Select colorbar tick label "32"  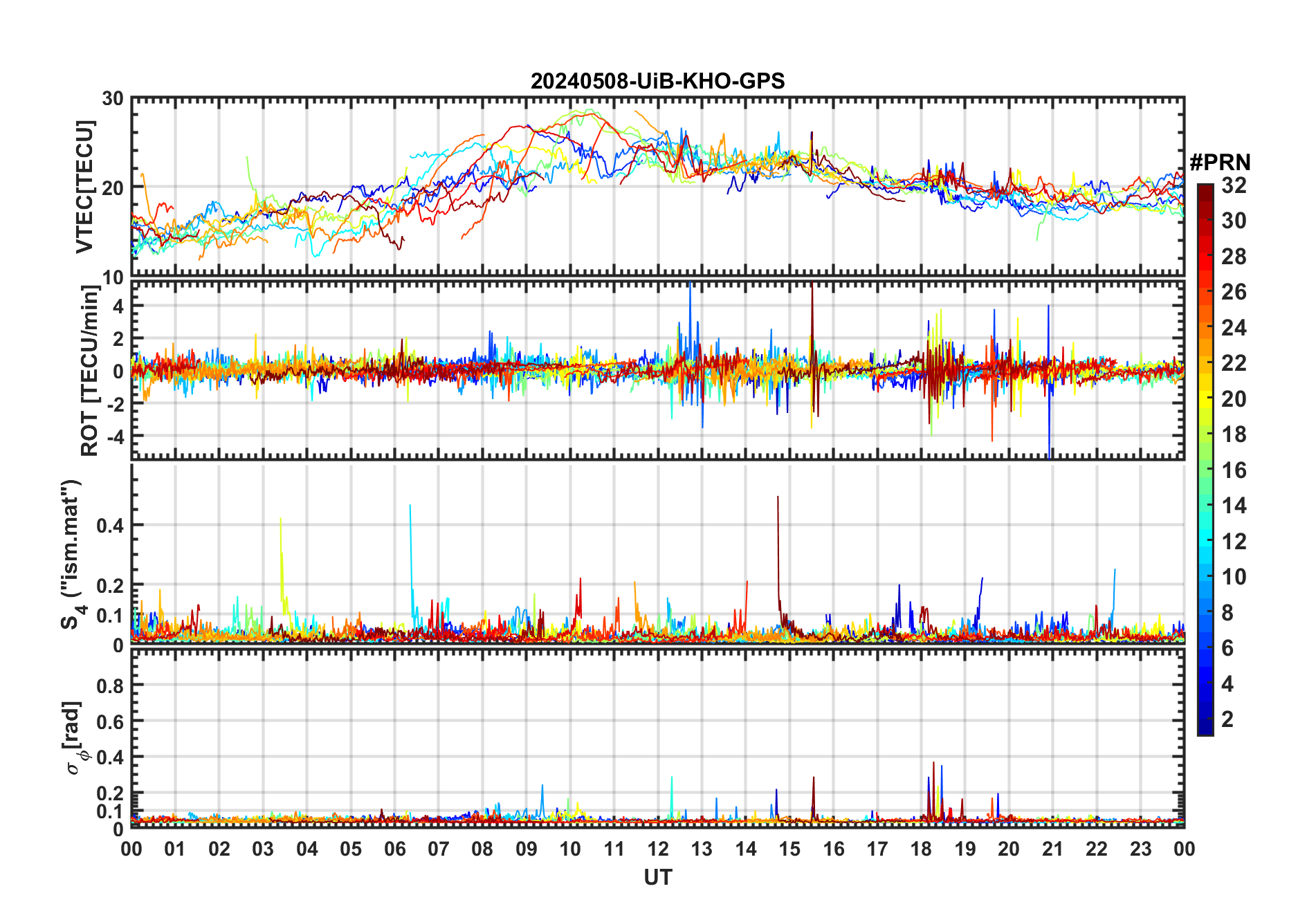pos(1234,185)
